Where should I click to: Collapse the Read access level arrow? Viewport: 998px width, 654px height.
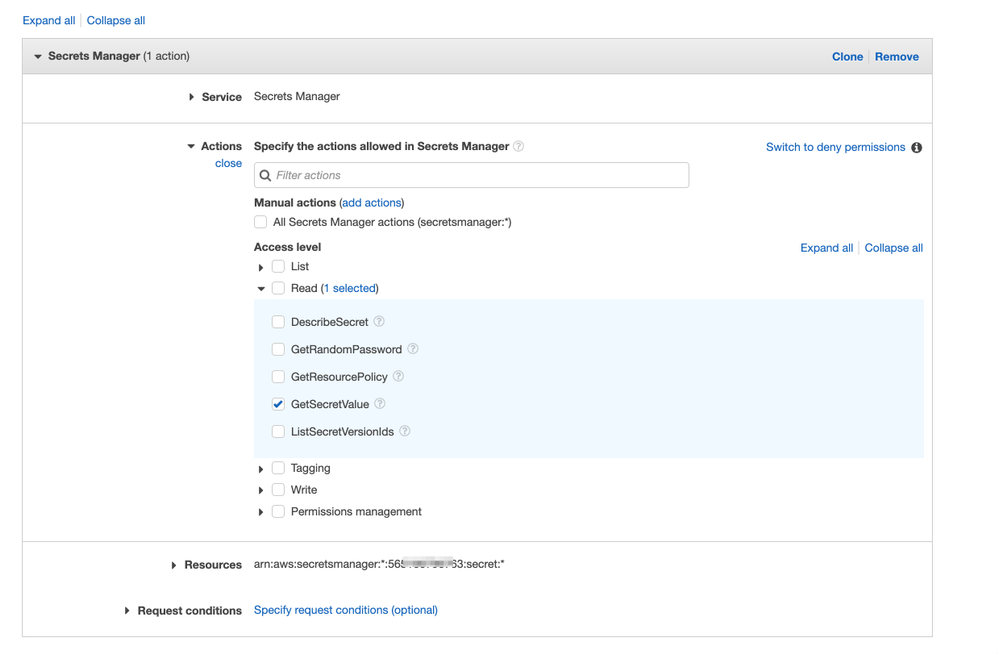(261, 289)
